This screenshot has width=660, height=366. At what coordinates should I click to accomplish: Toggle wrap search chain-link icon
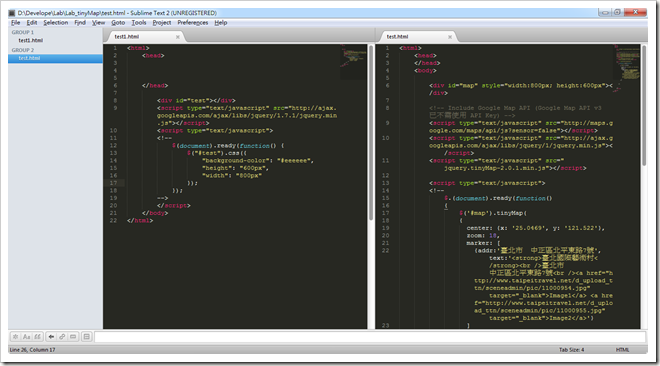(x=62, y=337)
